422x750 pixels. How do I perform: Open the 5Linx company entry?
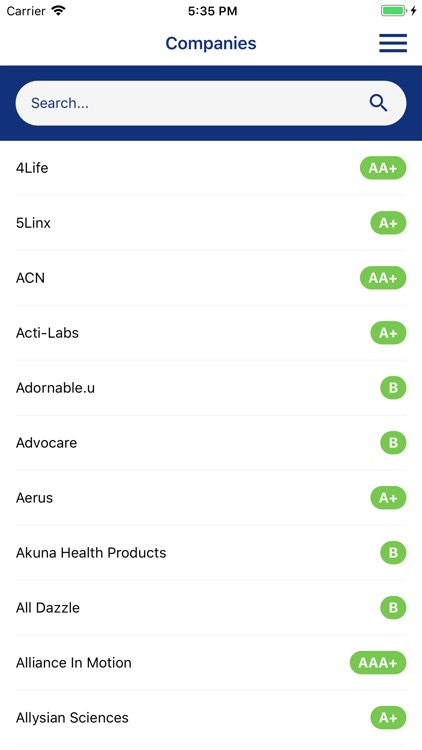[x=211, y=223]
